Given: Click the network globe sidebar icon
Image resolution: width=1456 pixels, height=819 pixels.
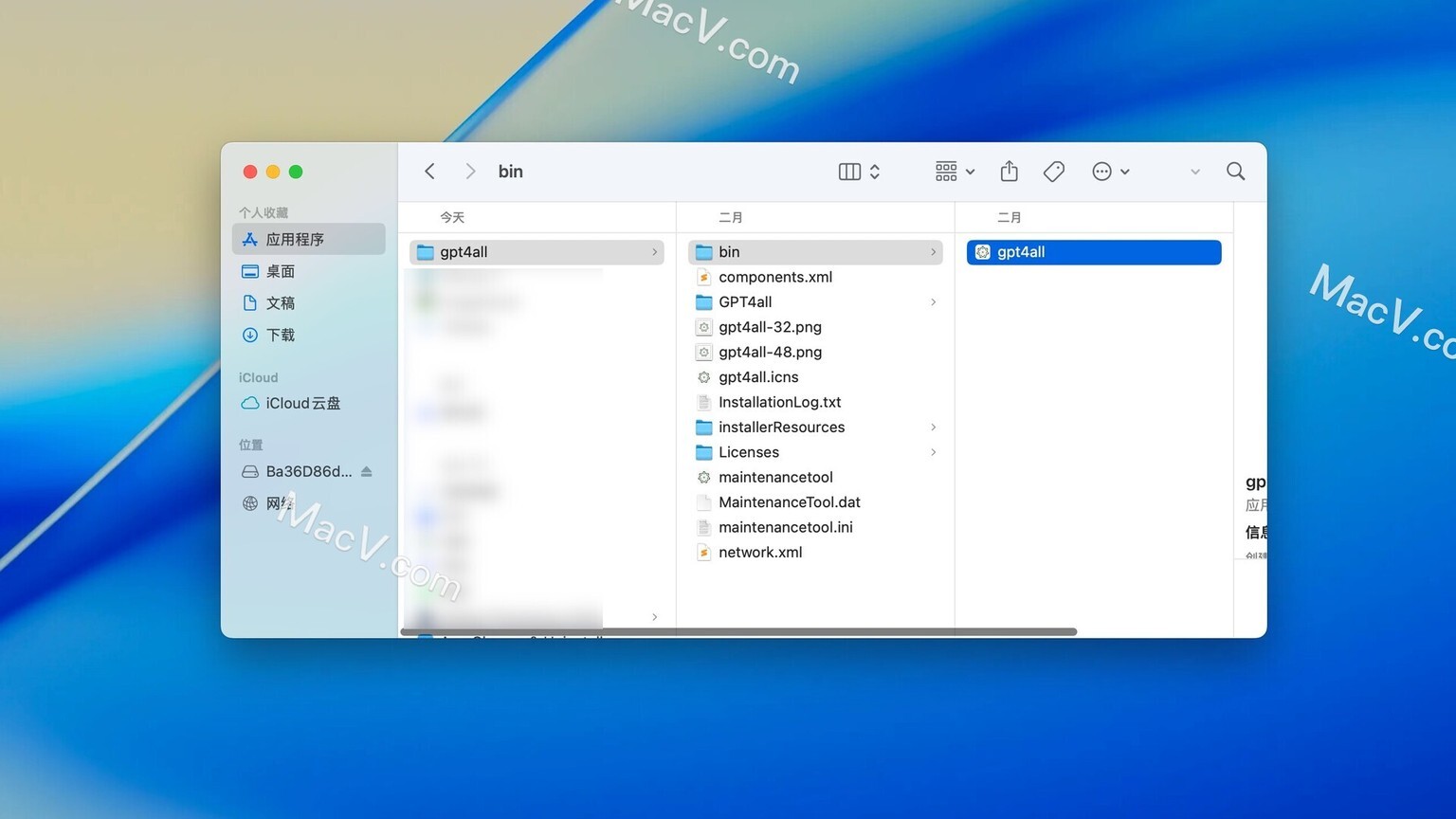Looking at the screenshot, I should coord(250,503).
